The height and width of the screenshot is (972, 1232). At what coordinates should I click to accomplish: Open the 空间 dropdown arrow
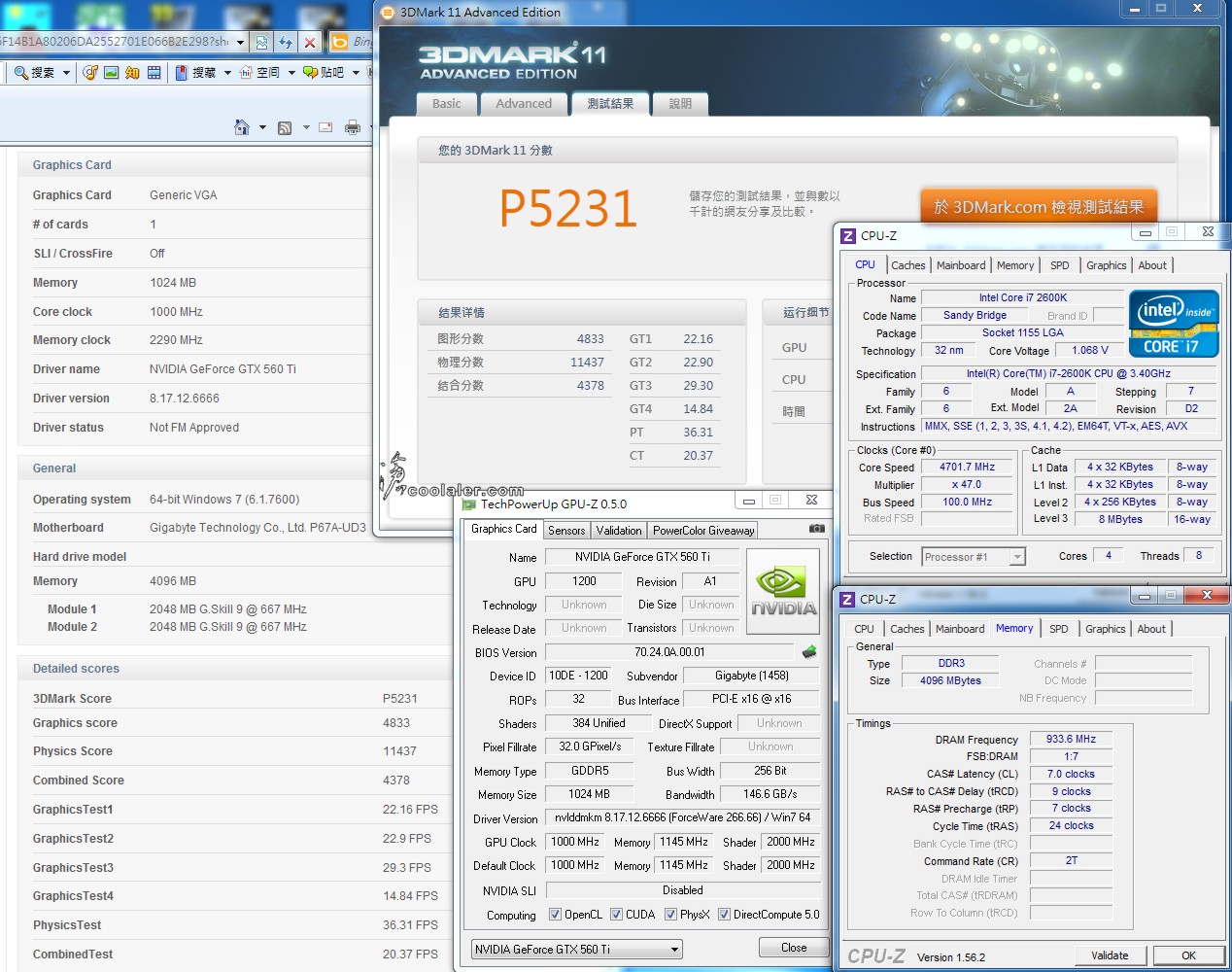coord(291,72)
